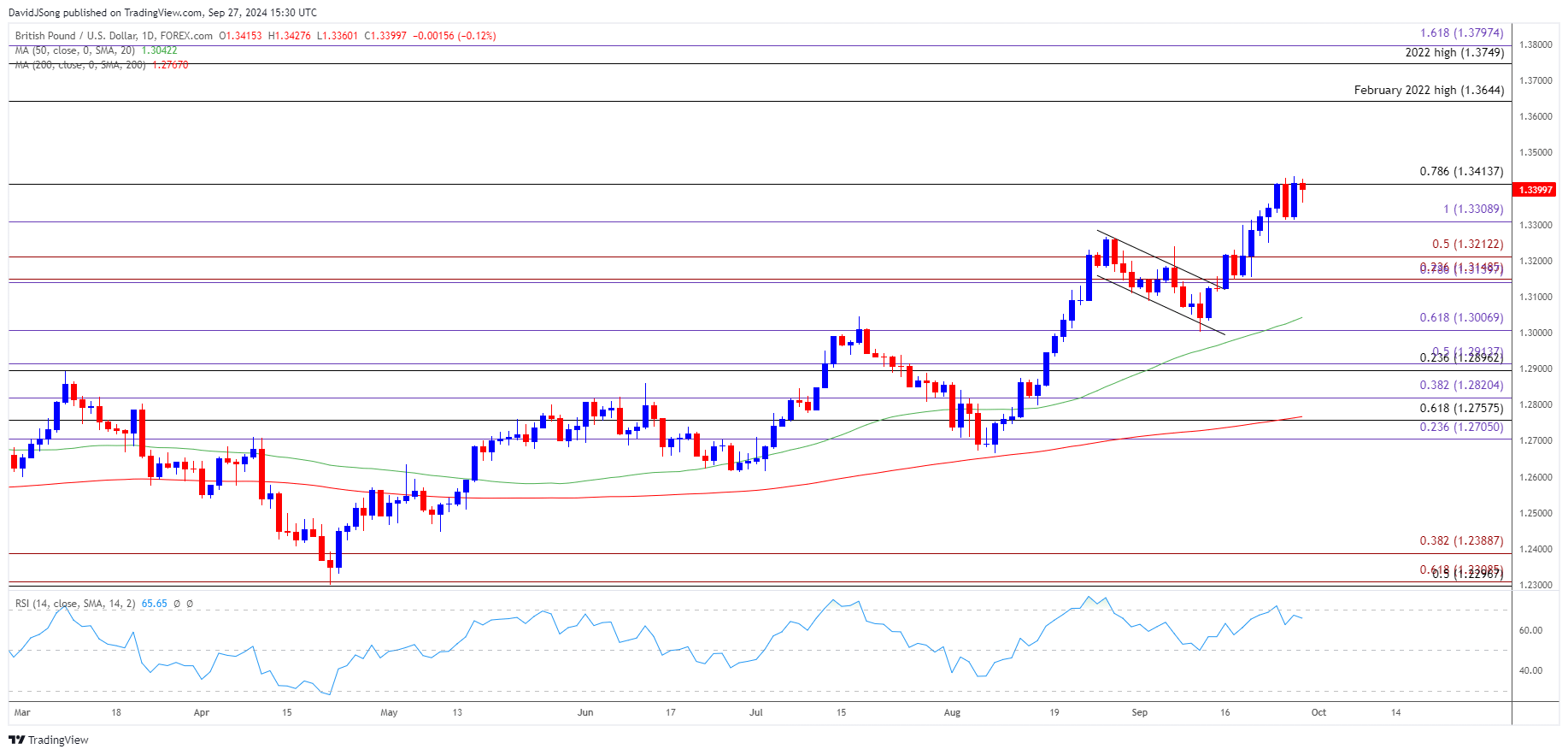Click the 0.786 (1.34137) Fibonacci label
The height and width of the screenshot is (755, 1568).
tap(1461, 171)
